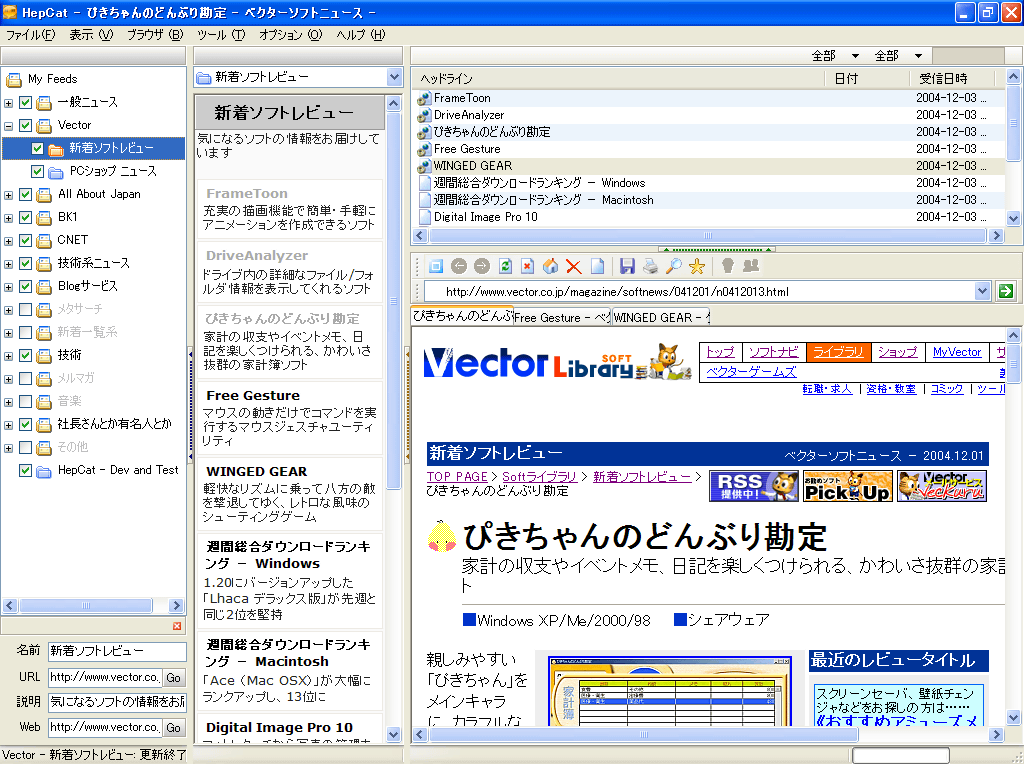Image resolution: width=1024 pixels, height=768 pixels.
Task: Open the ライブラリ navigation link
Action: point(838,352)
